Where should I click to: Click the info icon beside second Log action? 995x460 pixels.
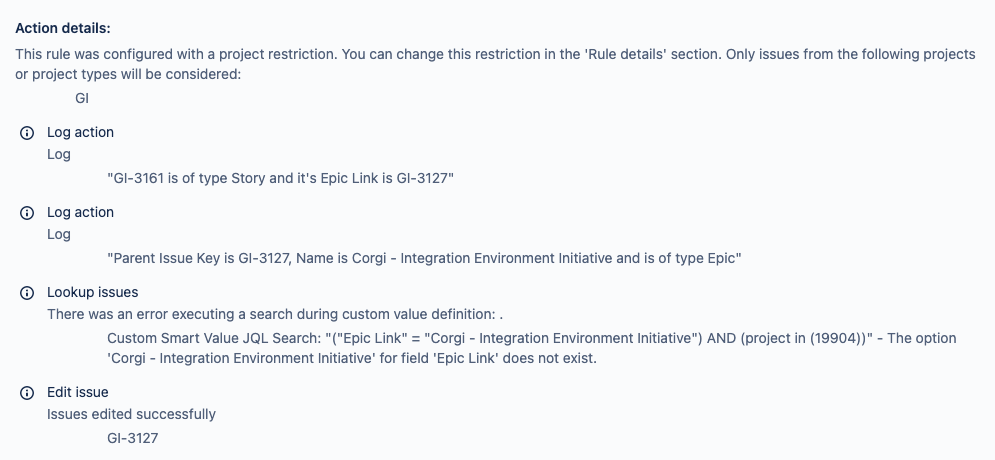[x=27, y=213]
